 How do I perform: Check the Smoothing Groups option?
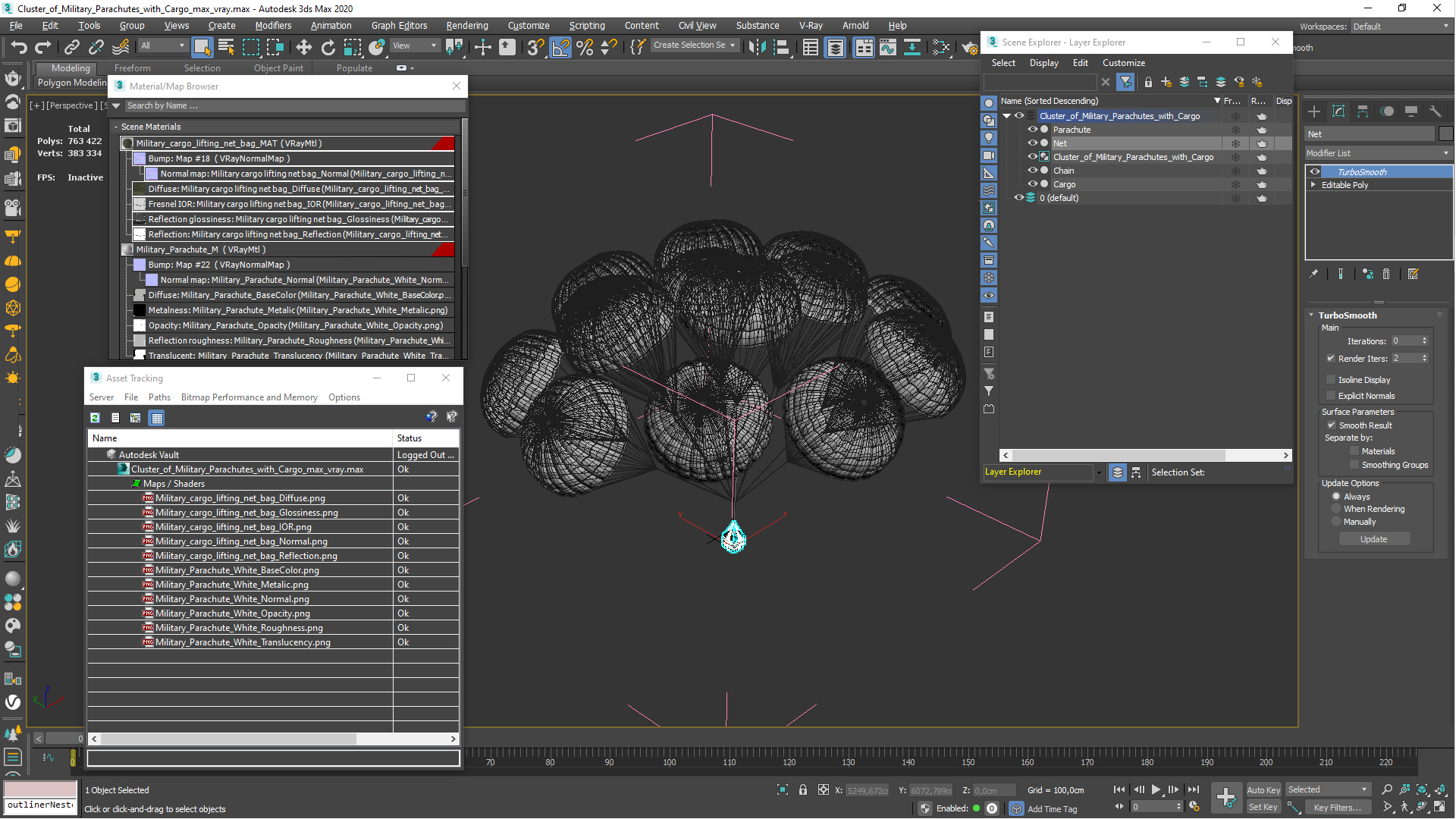point(1354,465)
